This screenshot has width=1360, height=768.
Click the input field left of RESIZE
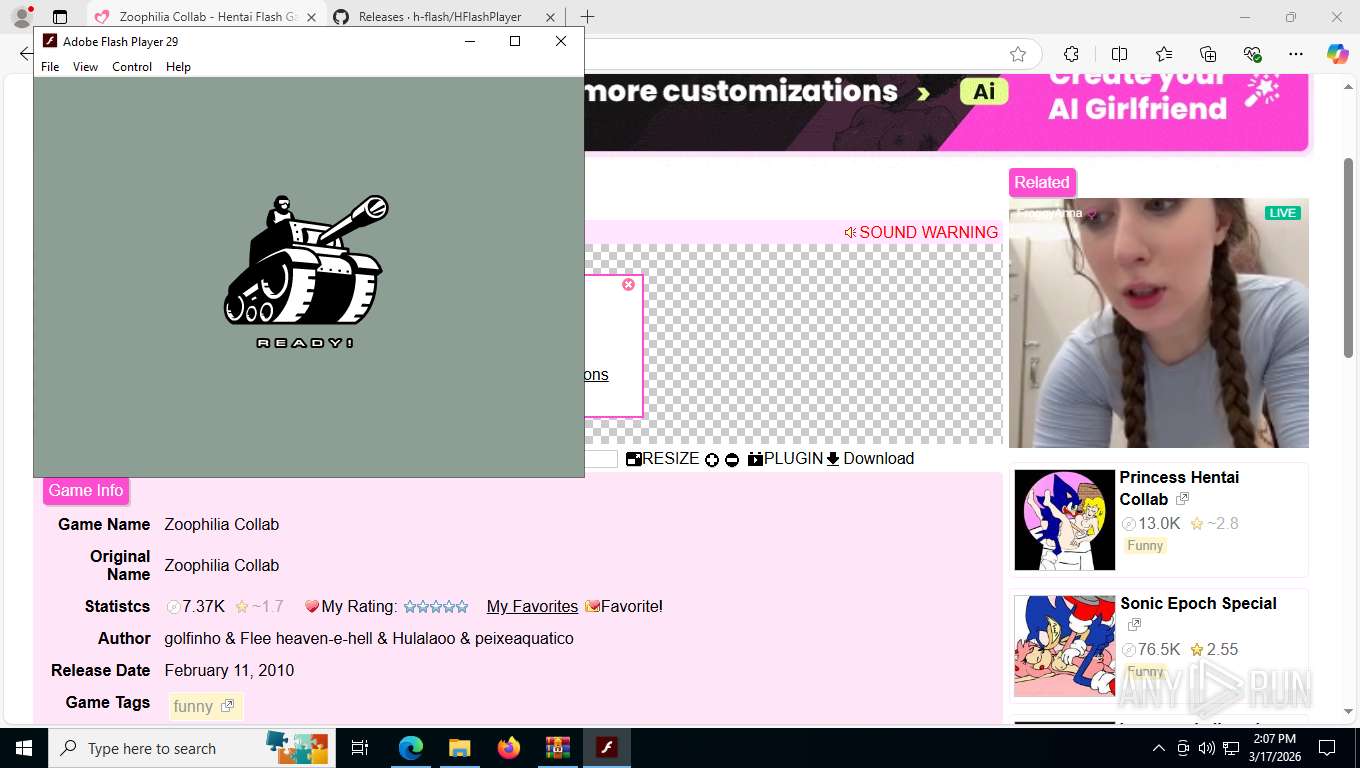click(601, 459)
